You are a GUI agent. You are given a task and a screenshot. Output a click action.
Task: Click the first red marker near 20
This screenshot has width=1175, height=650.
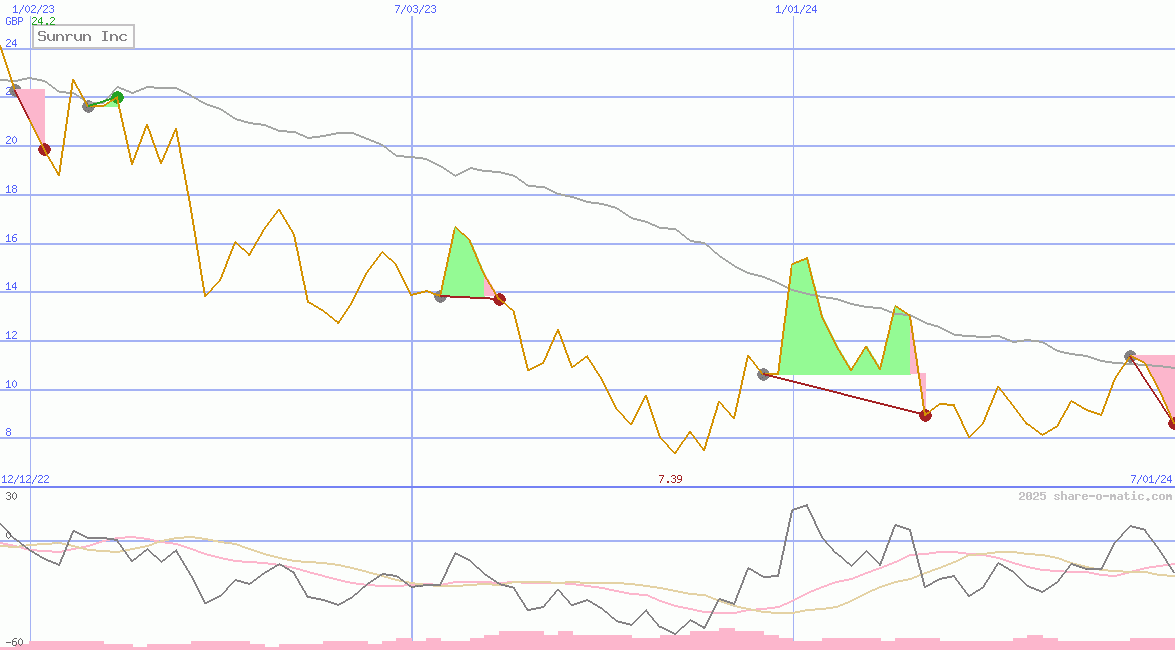click(44, 149)
